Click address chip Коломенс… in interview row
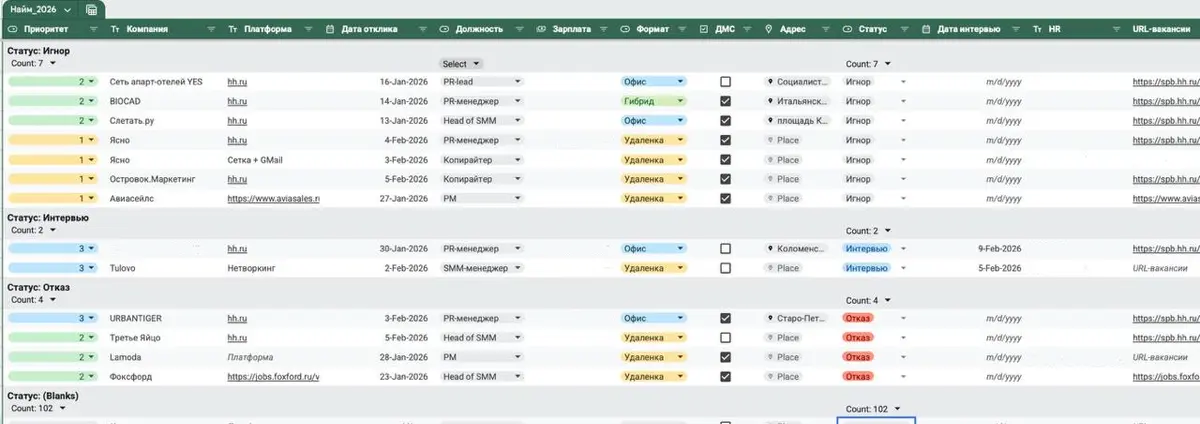1200x424 pixels. [798, 248]
